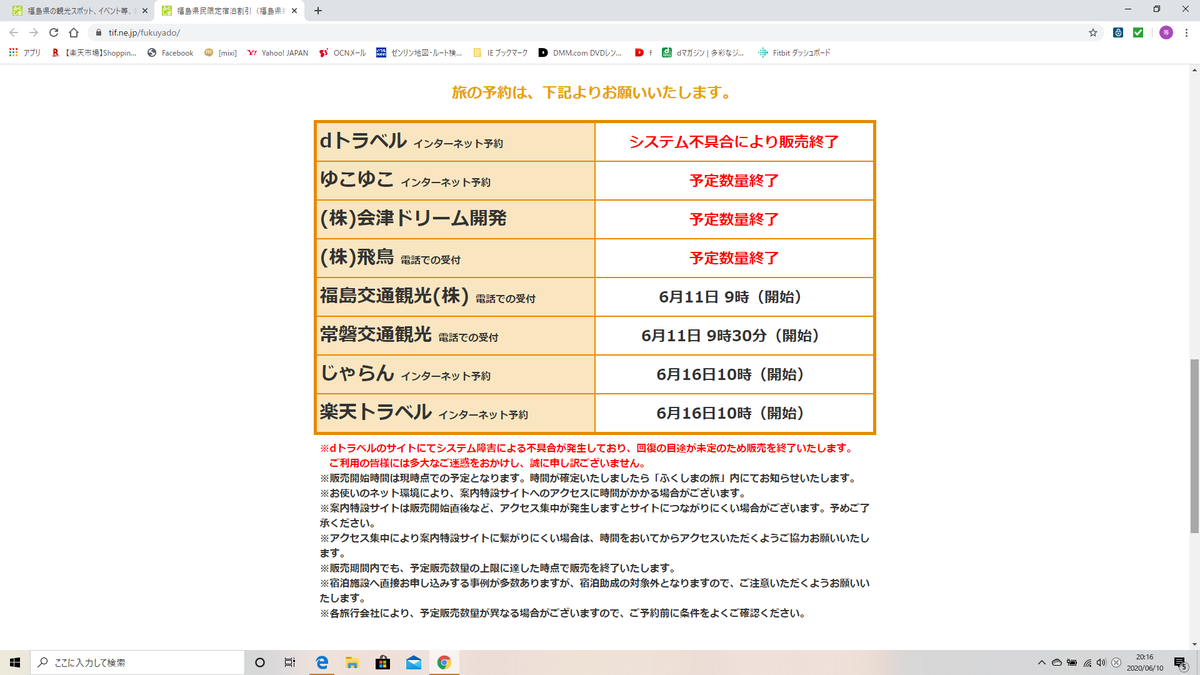Open Cortana from the taskbar

(259, 662)
